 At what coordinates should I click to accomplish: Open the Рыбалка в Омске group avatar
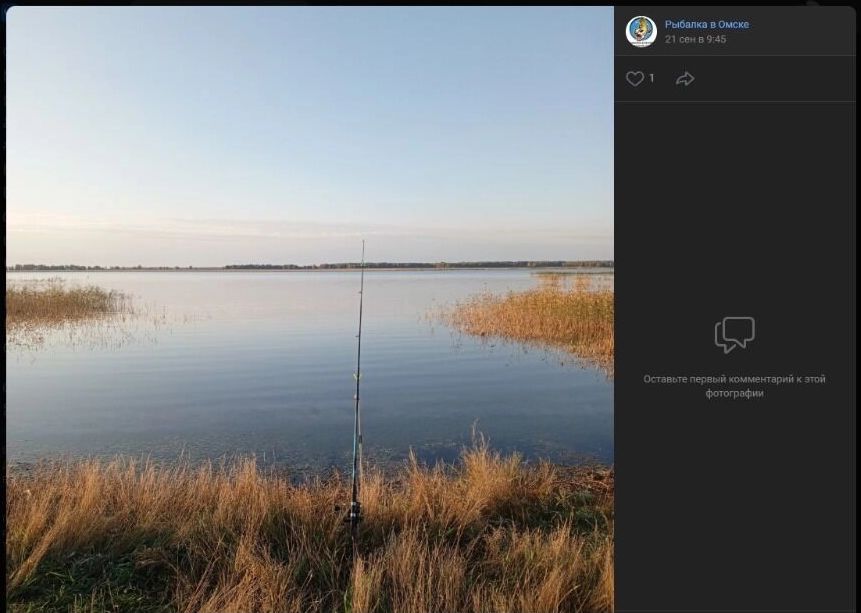coord(641,31)
